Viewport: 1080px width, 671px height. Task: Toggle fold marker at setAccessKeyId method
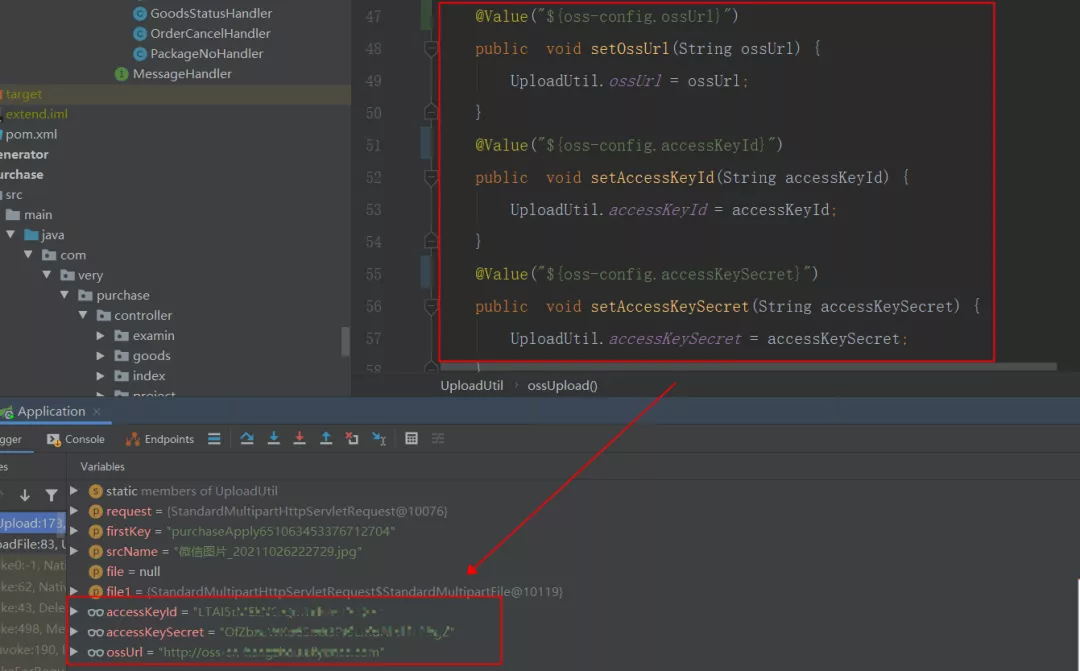pos(431,178)
